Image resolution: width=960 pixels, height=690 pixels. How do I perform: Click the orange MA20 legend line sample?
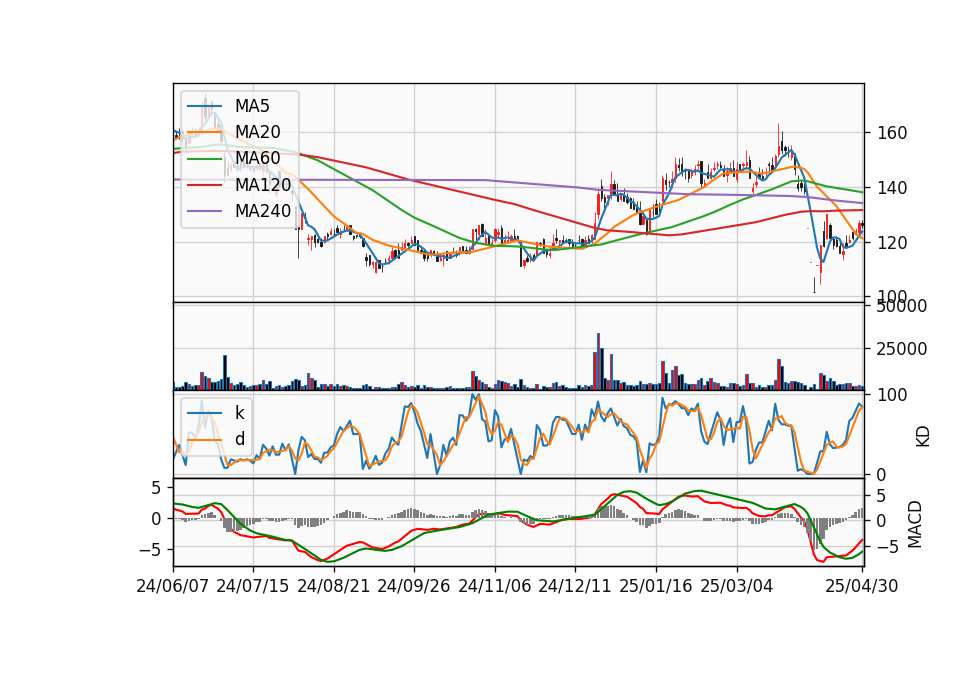[x=204, y=132]
